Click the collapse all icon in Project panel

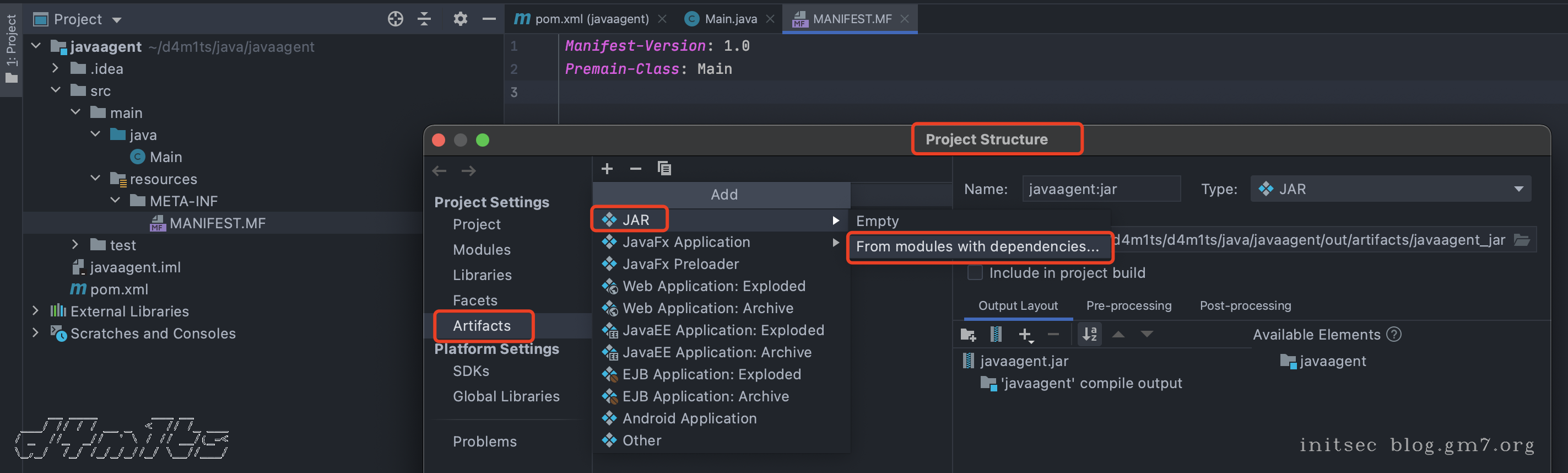pyautogui.click(x=424, y=19)
